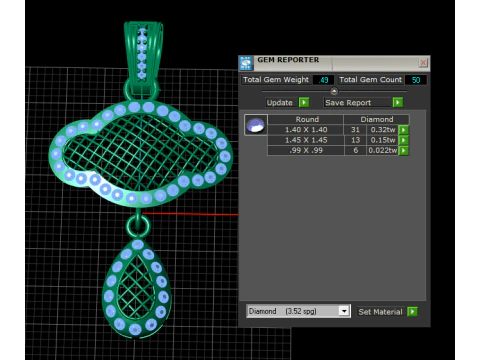Click the green arrow for the 1.45 X 1.45 row

coord(403,140)
